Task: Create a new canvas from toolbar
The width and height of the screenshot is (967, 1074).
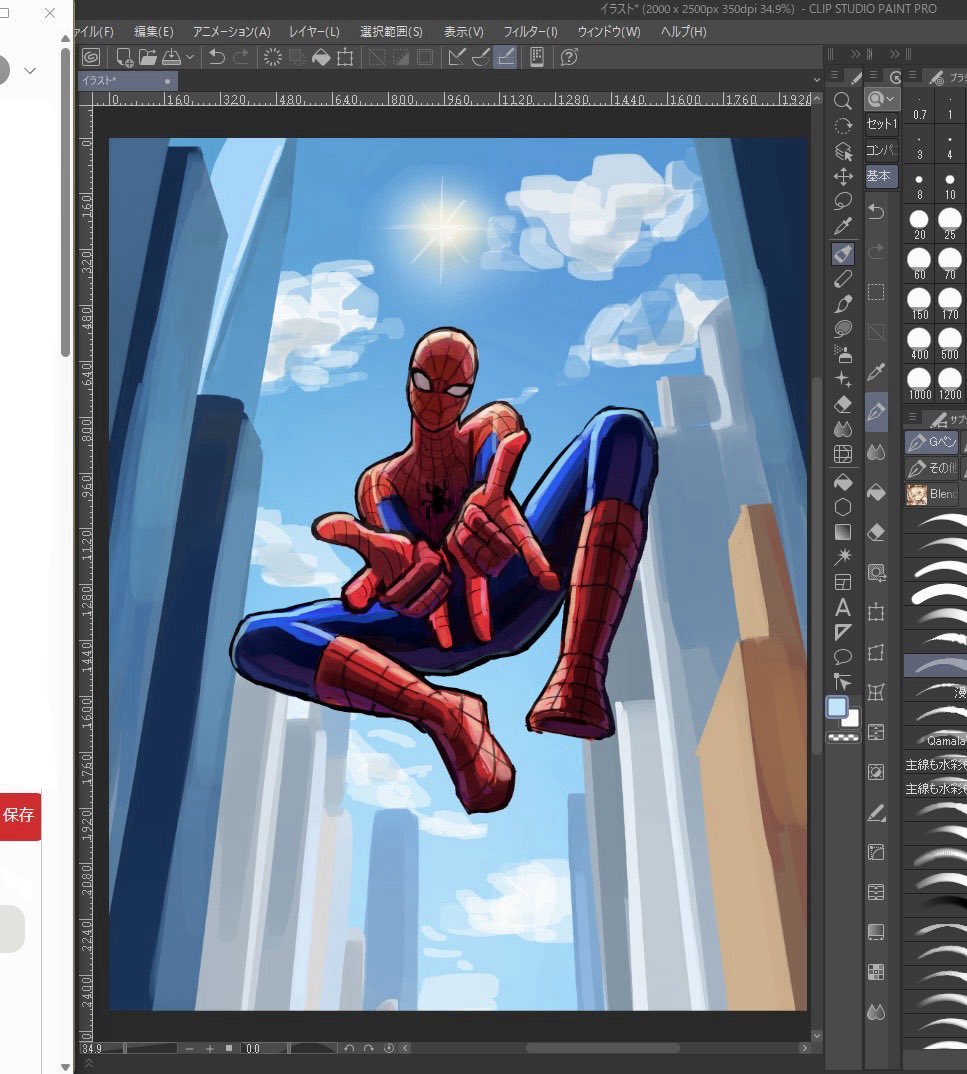Action: pyautogui.click(x=125, y=57)
